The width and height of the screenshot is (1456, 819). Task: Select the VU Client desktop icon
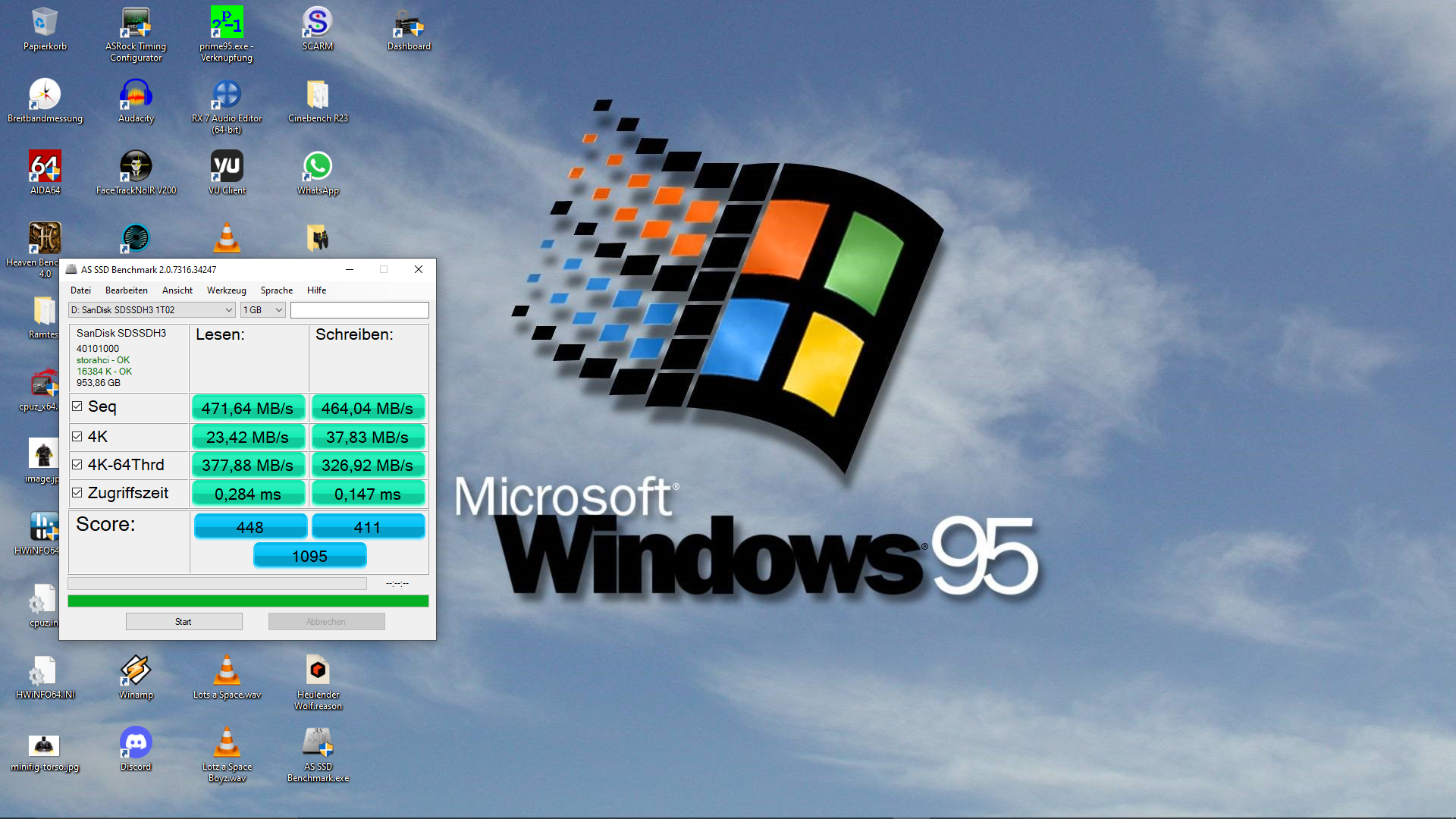click(227, 167)
